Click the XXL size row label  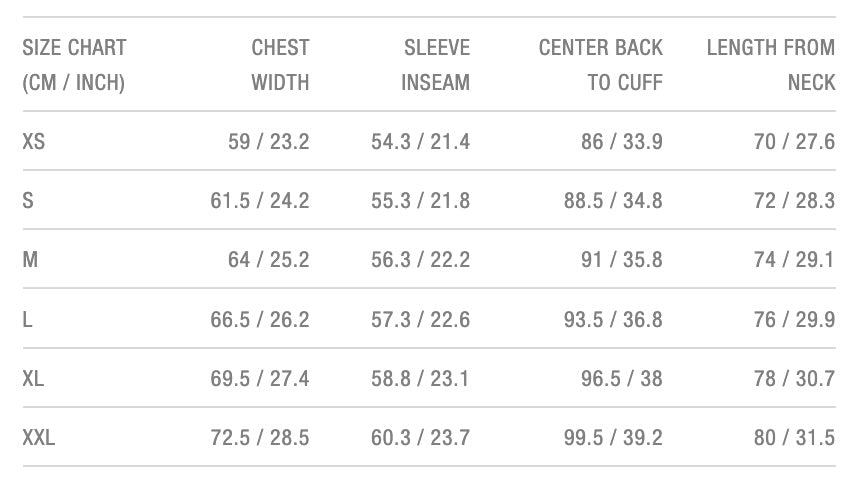tap(38, 438)
